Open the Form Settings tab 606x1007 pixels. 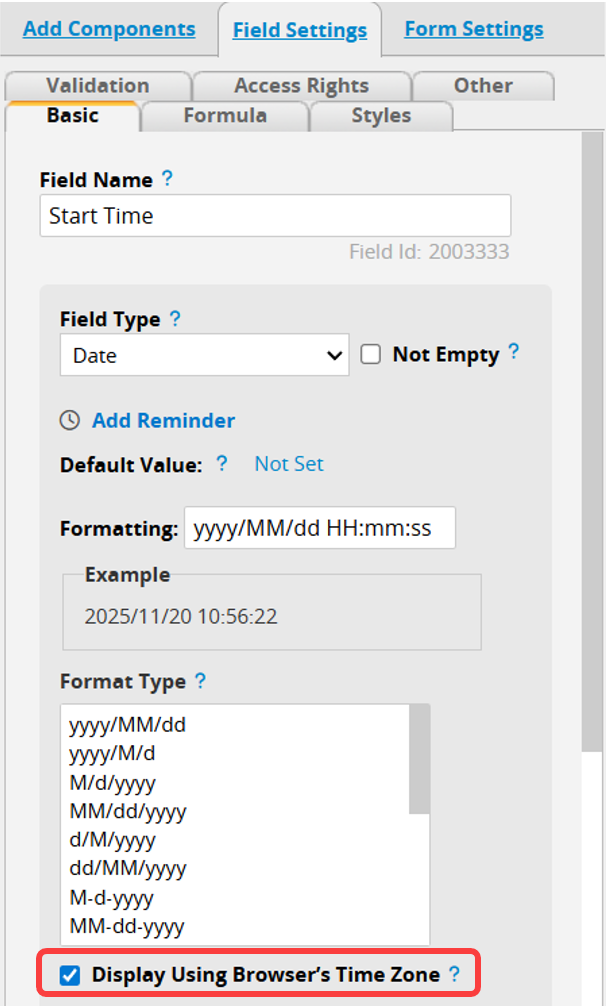[473, 28]
